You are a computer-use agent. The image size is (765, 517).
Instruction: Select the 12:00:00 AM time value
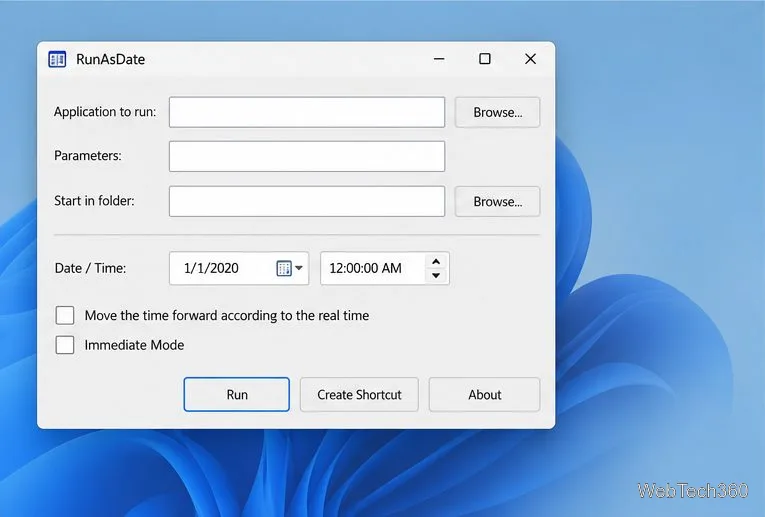tap(365, 268)
